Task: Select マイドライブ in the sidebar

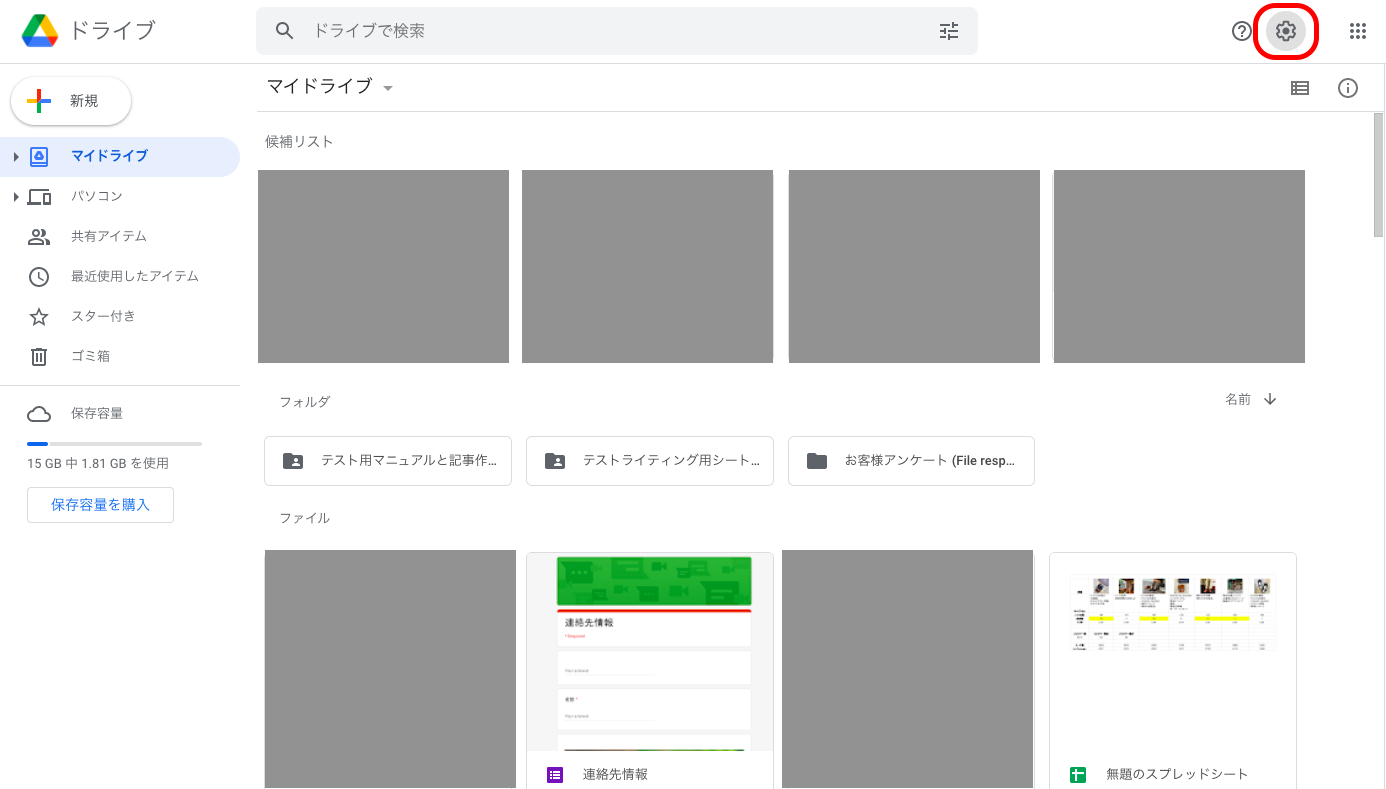Action: (120, 157)
